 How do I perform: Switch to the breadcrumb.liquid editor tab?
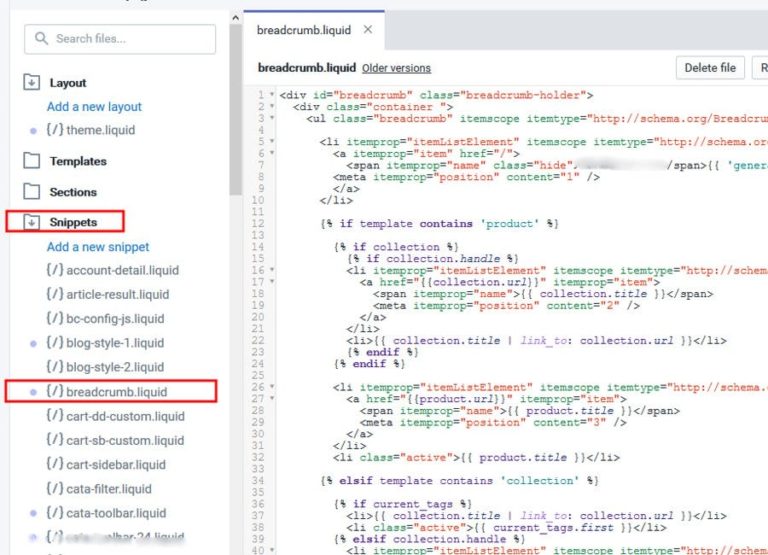[x=304, y=30]
